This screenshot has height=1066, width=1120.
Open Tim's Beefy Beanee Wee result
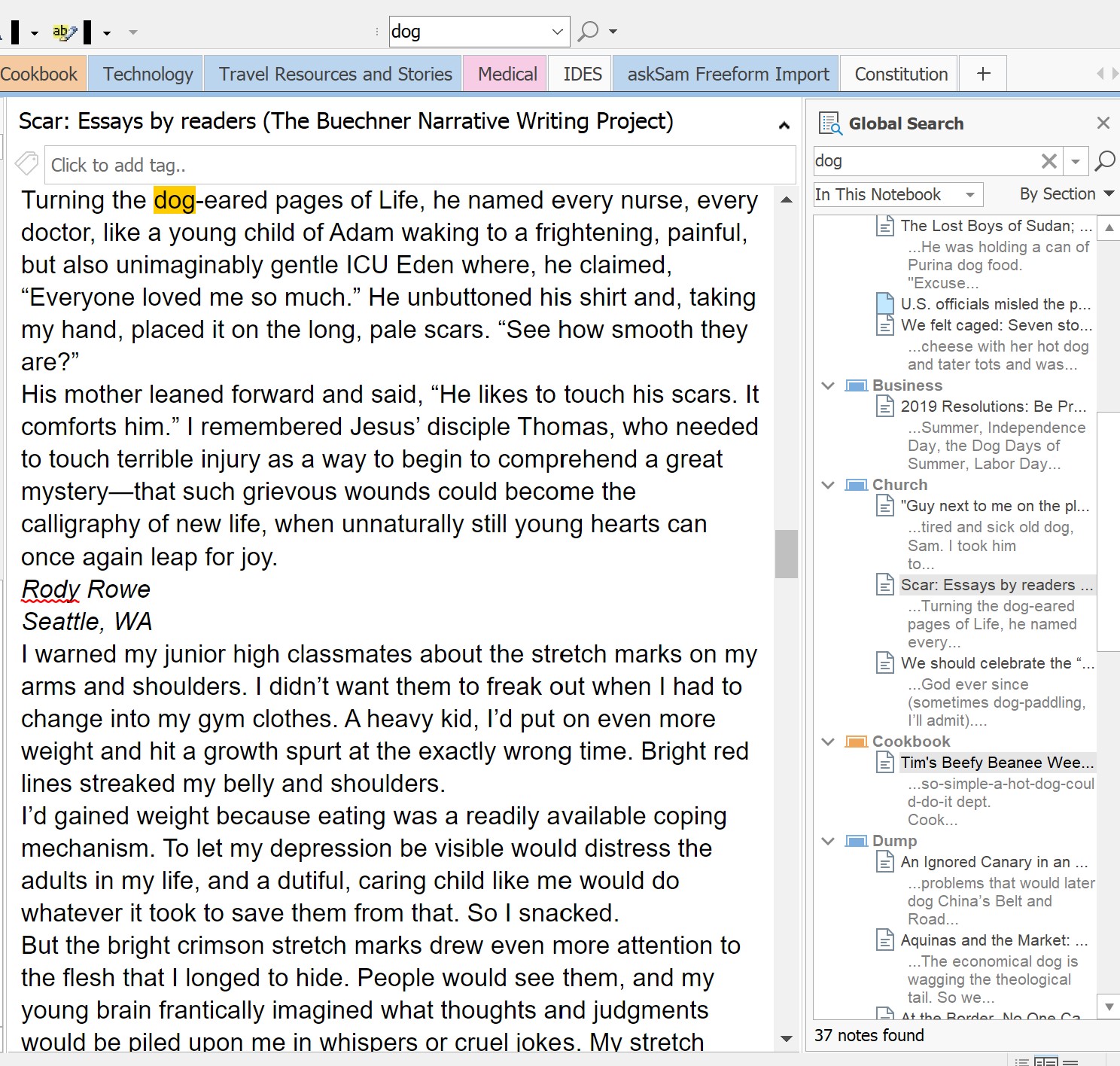point(997,763)
